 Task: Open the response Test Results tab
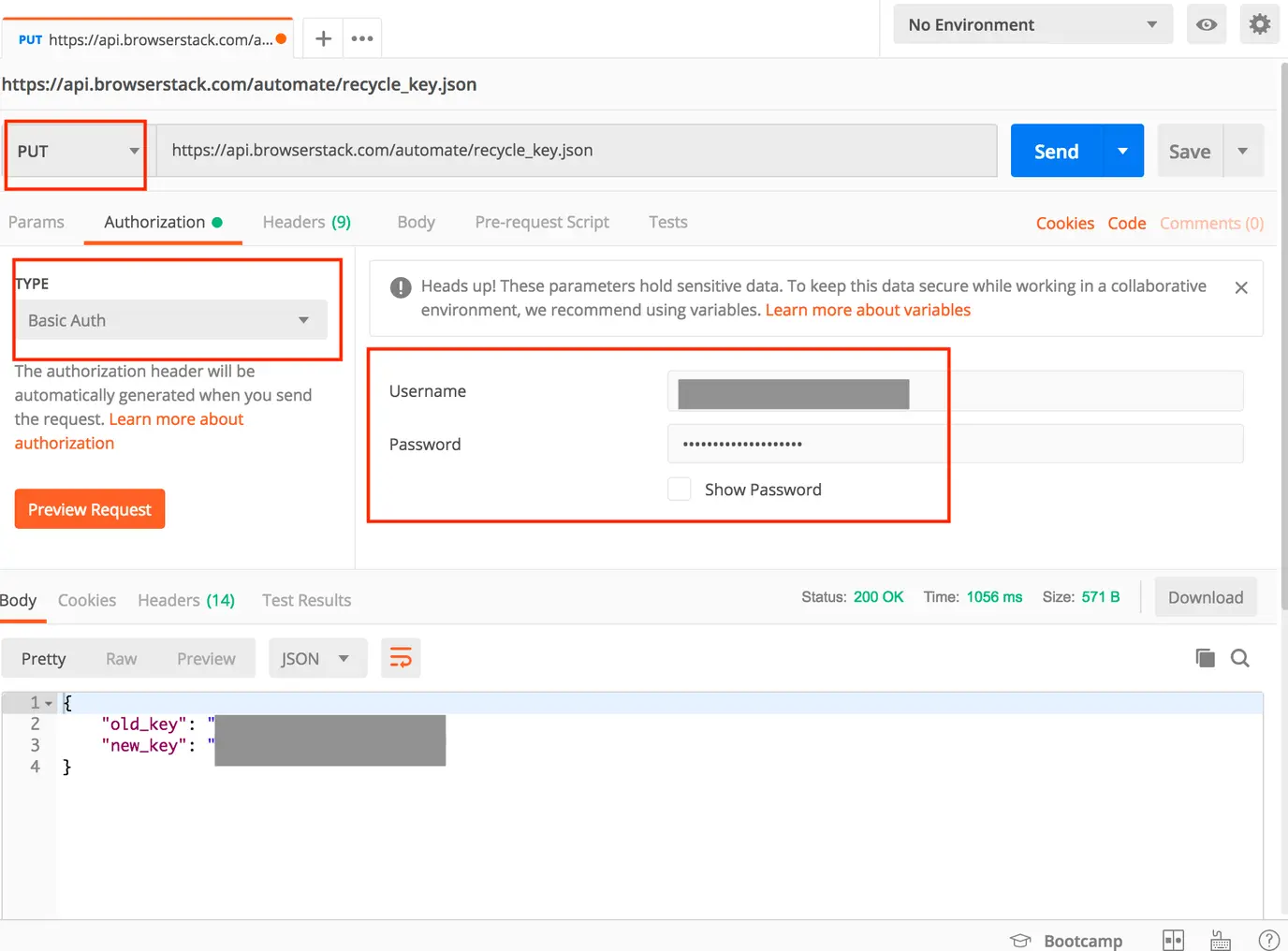pos(306,600)
